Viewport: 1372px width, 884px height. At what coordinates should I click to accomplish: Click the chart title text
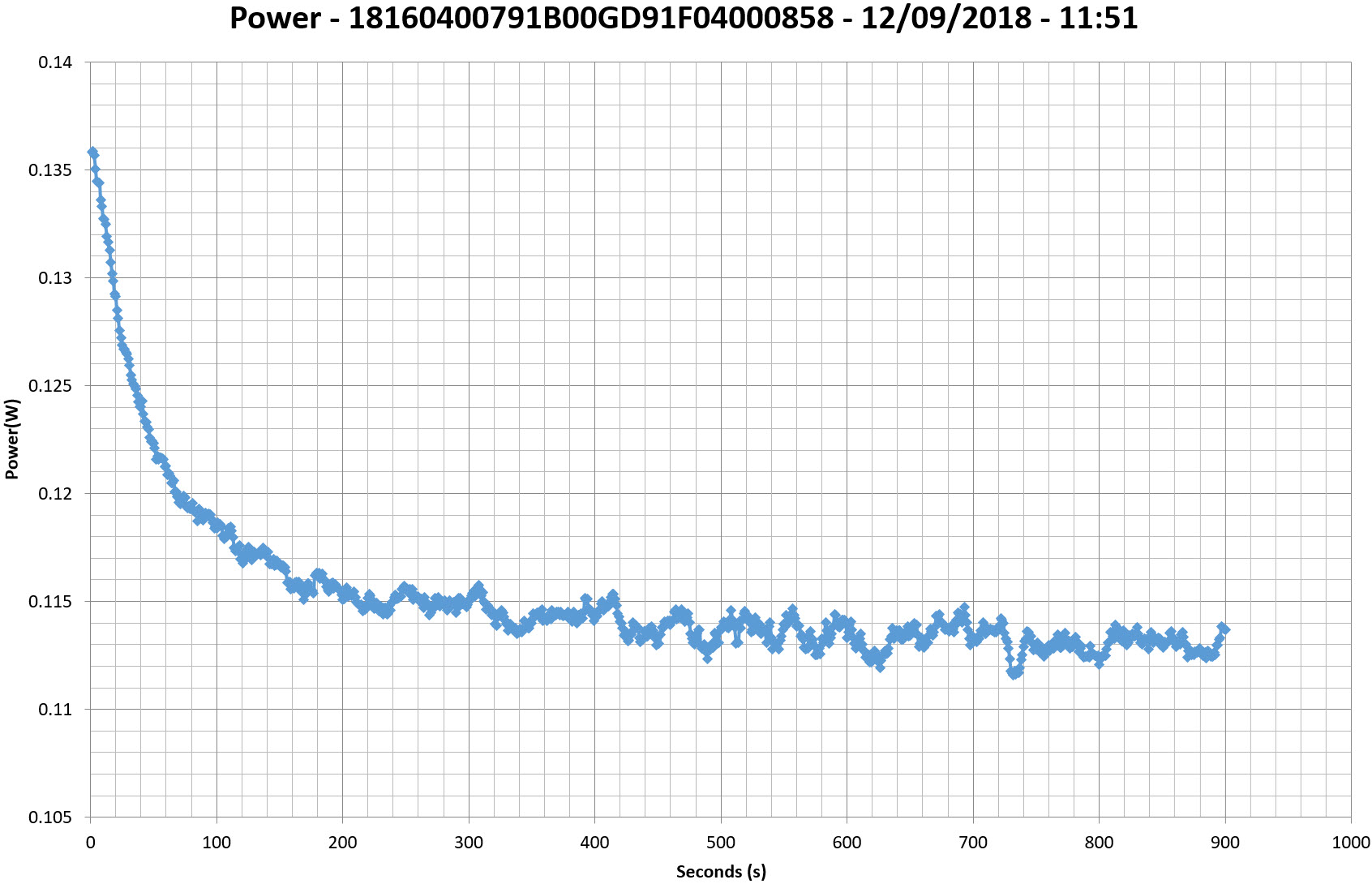pos(684,18)
